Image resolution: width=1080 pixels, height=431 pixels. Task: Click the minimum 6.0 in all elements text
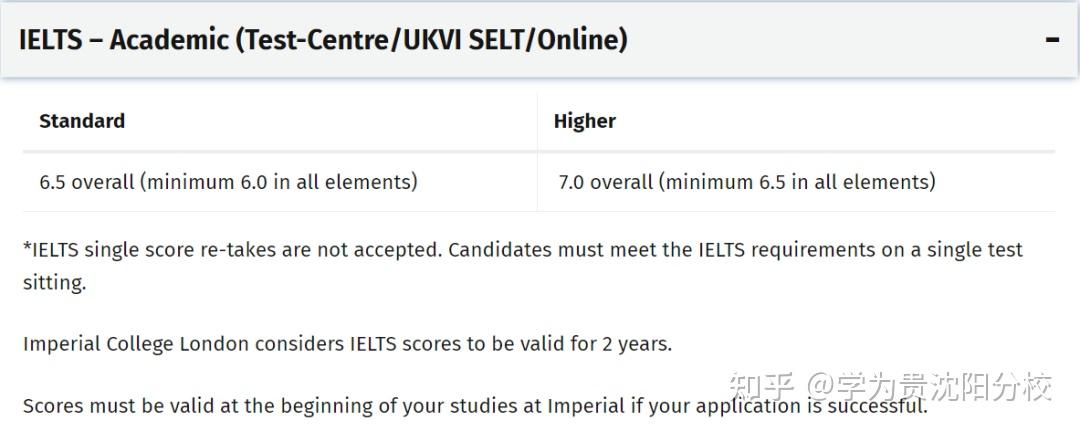279,182
